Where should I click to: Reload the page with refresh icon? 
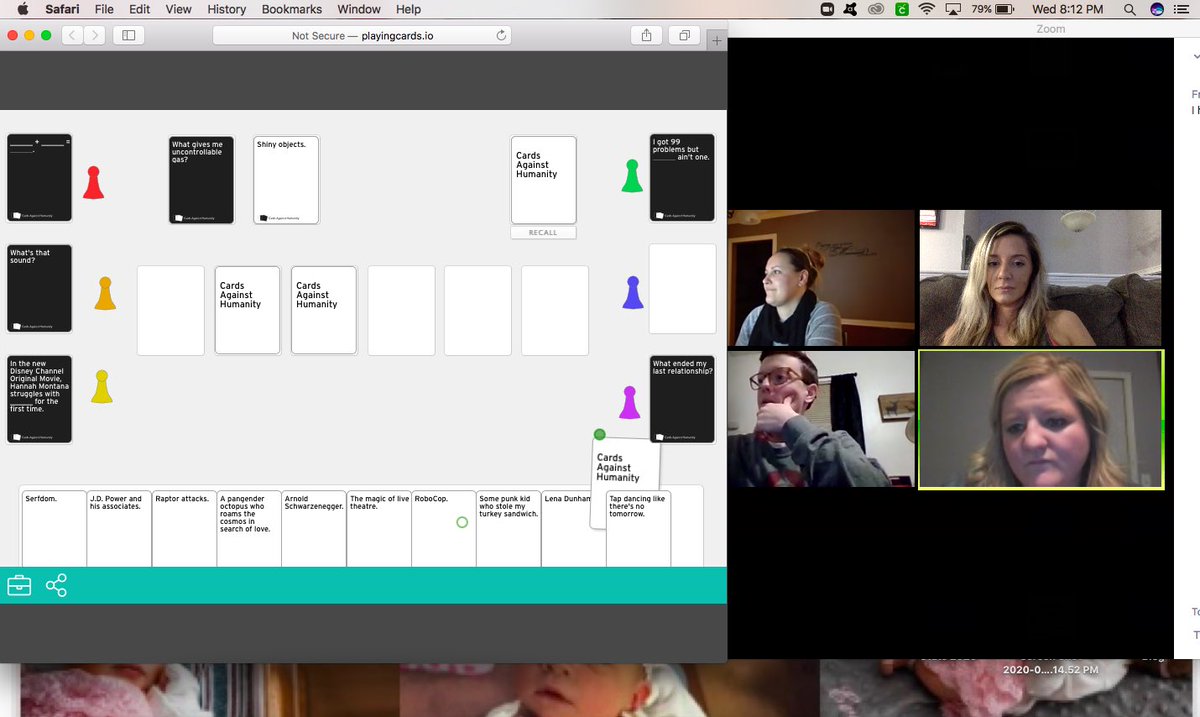(x=501, y=35)
